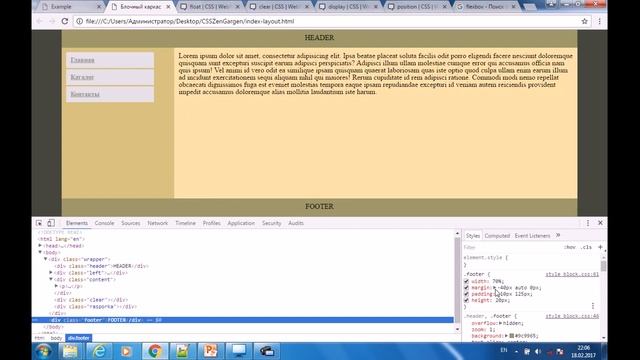Switch to the display CSS browser tab
The height and width of the screenshot is (360, 640).
348,7
